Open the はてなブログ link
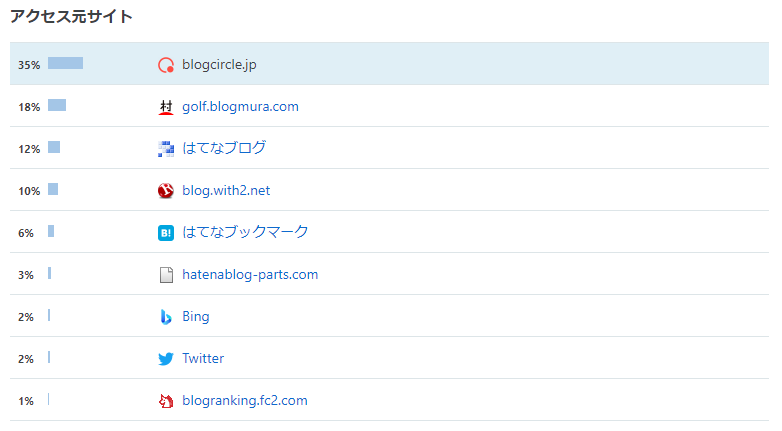The image size is (782, 431). point(224,148)
